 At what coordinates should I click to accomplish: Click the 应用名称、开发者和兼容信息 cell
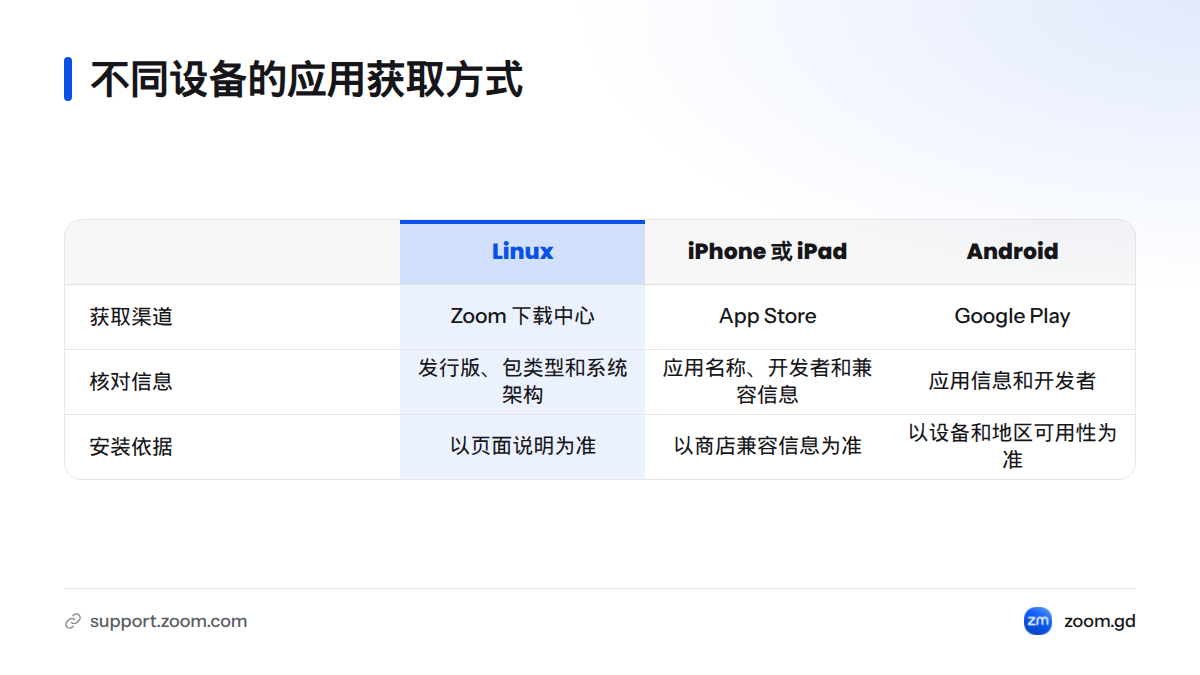(x=767, y=382)
